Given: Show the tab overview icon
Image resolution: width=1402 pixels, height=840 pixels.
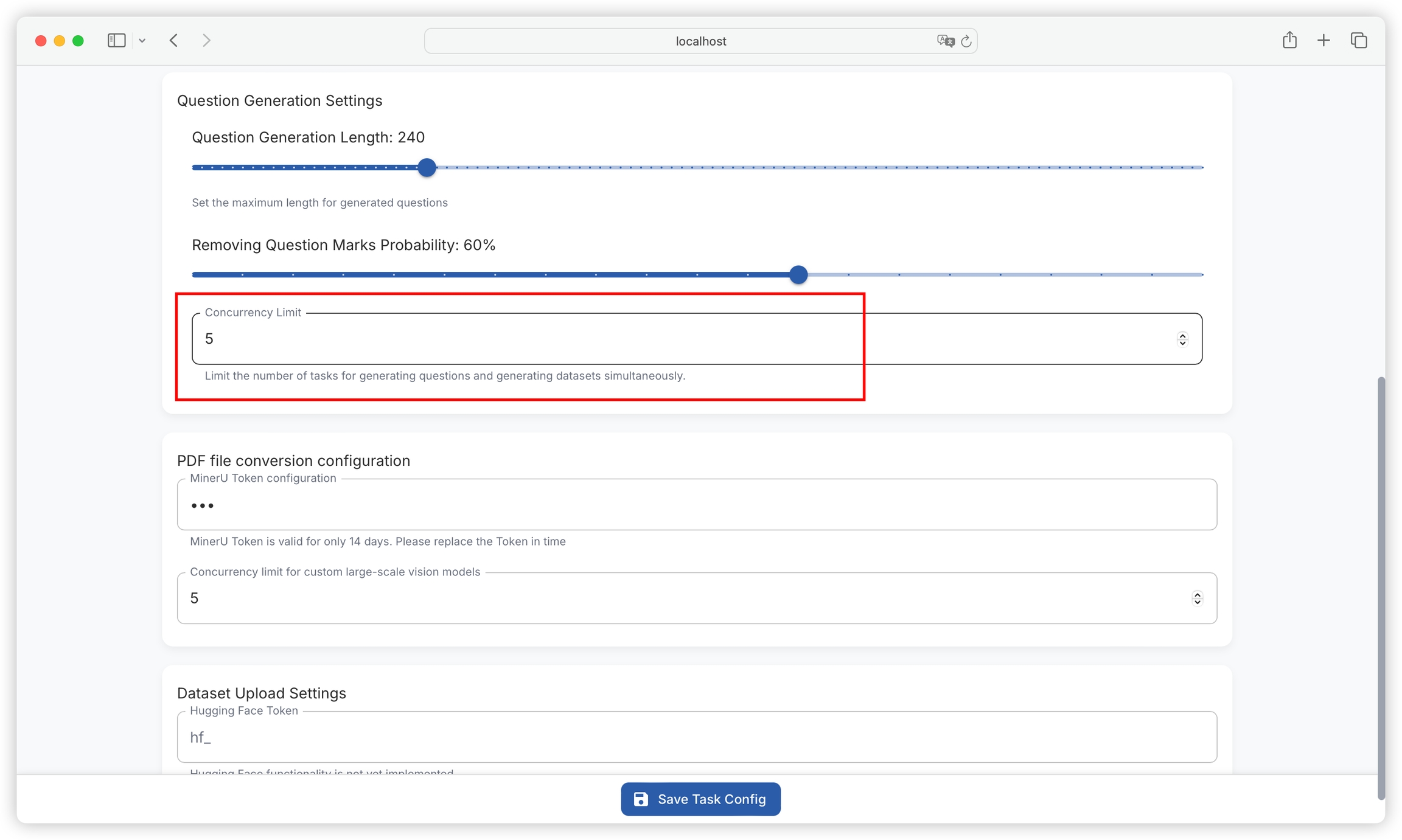Looking at the screenshot, I should 1359,41.
